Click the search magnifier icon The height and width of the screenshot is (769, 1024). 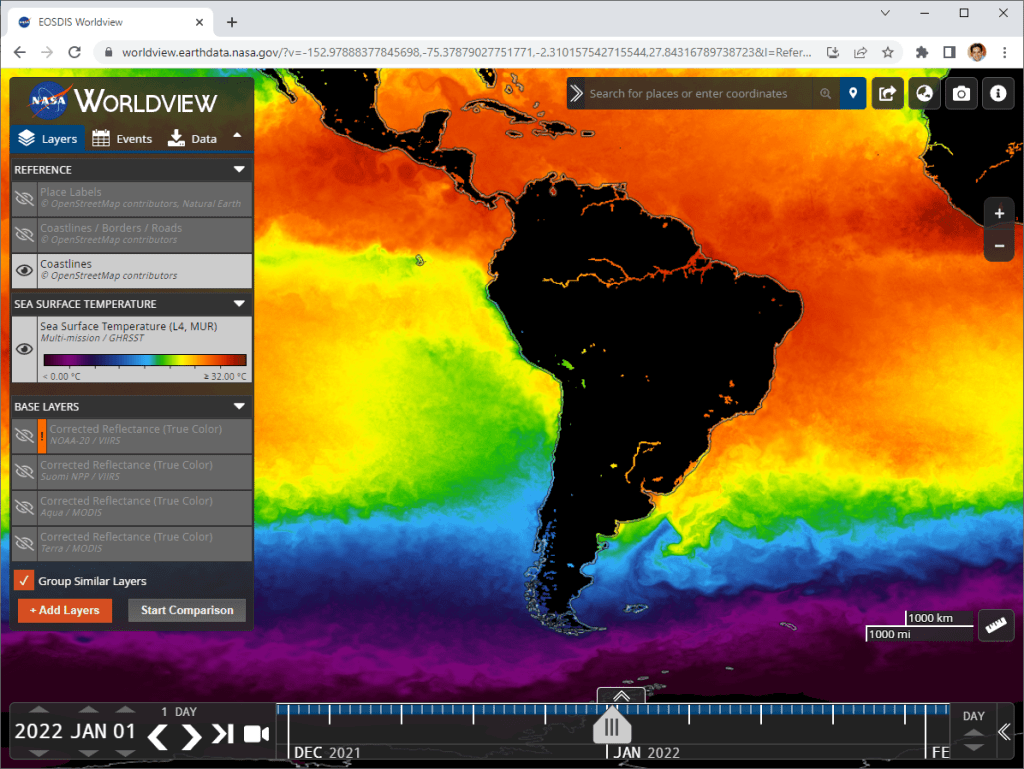825,93
